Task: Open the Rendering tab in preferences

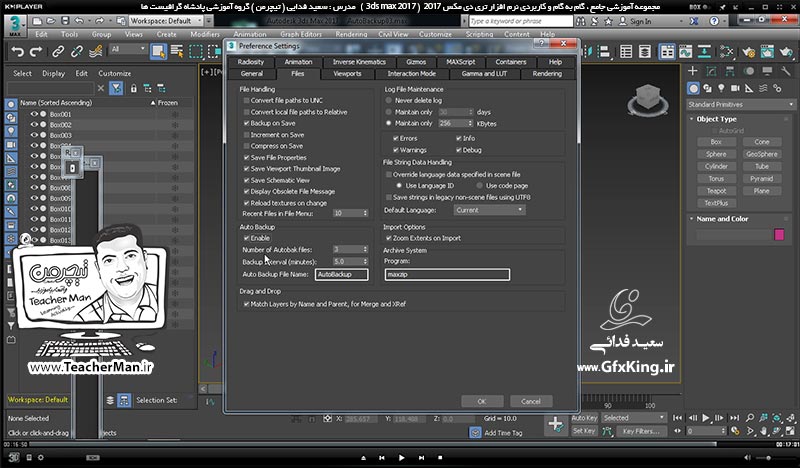Action: (547, 74)
